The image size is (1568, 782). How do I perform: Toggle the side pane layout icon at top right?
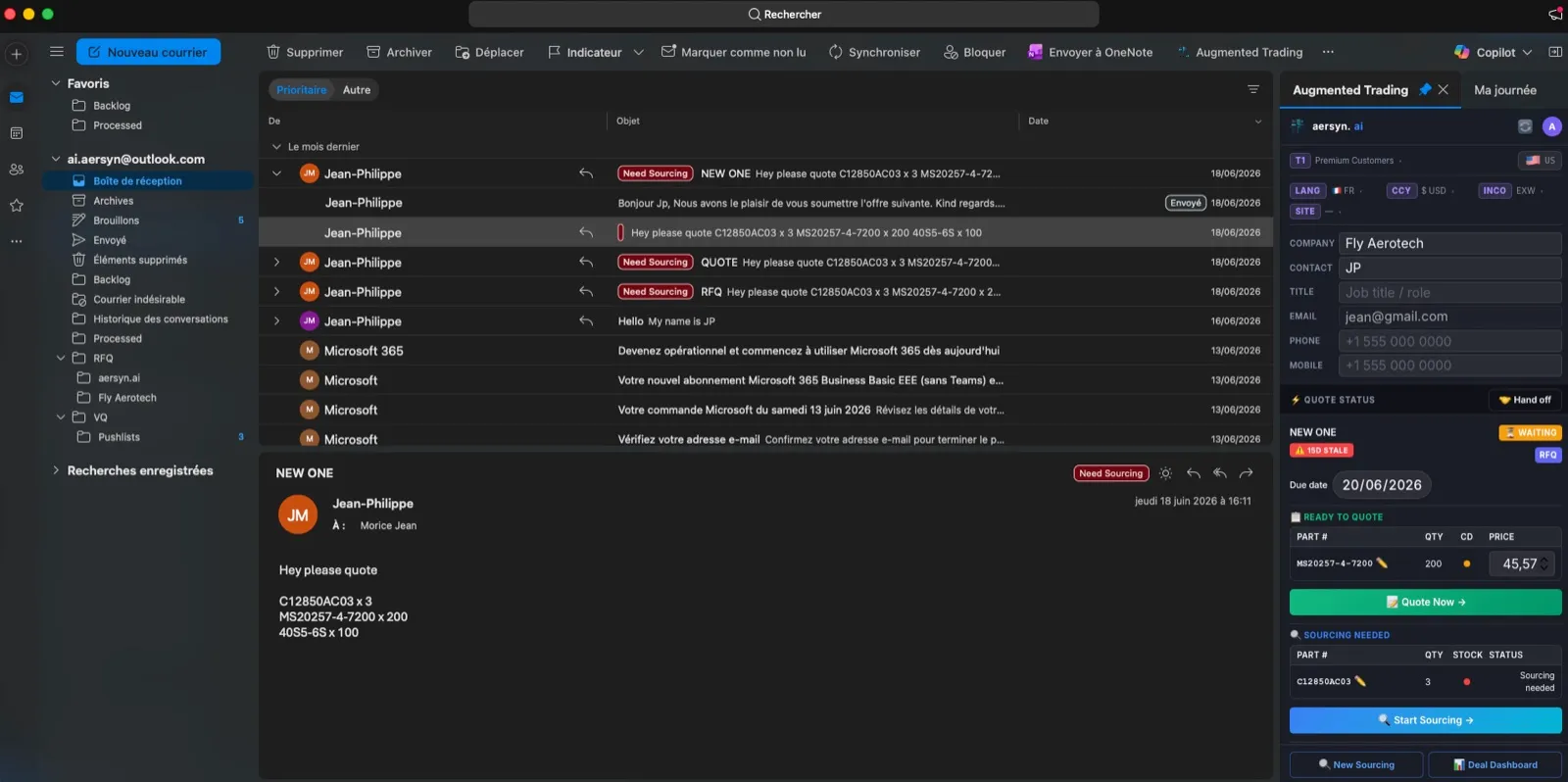tap(1555, 52)
